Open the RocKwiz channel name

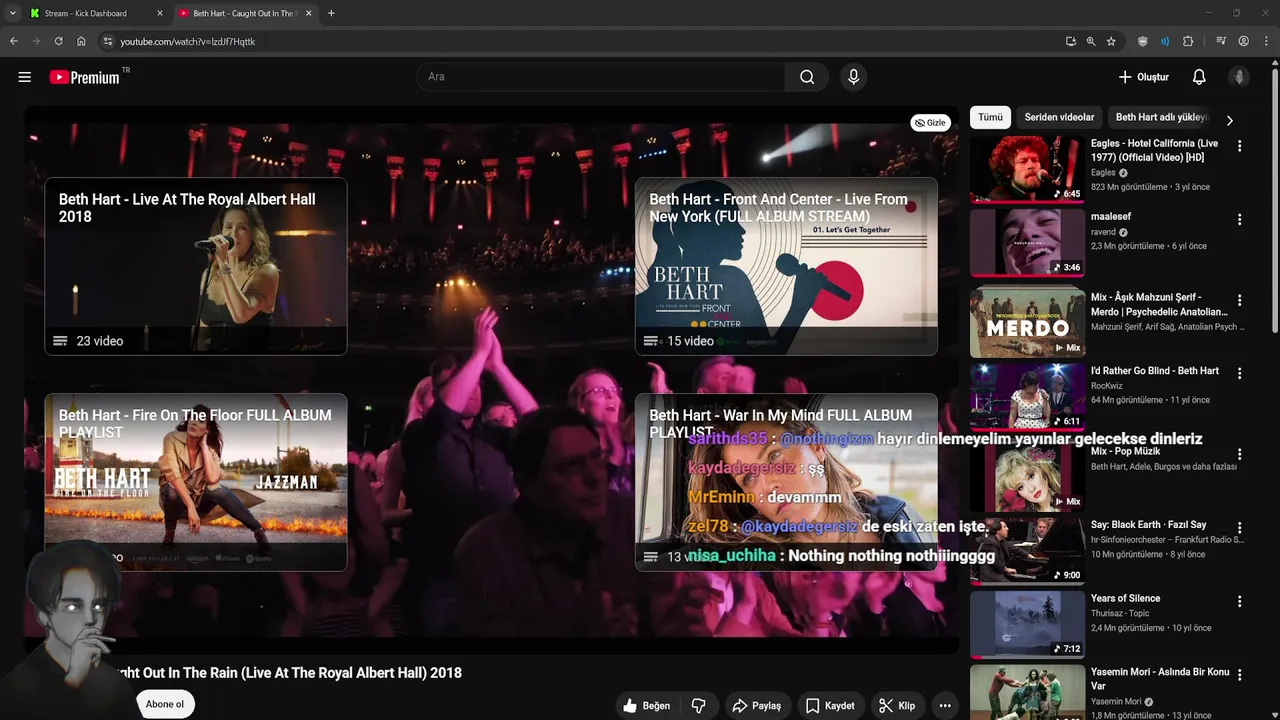click(x=1107, y=386)
